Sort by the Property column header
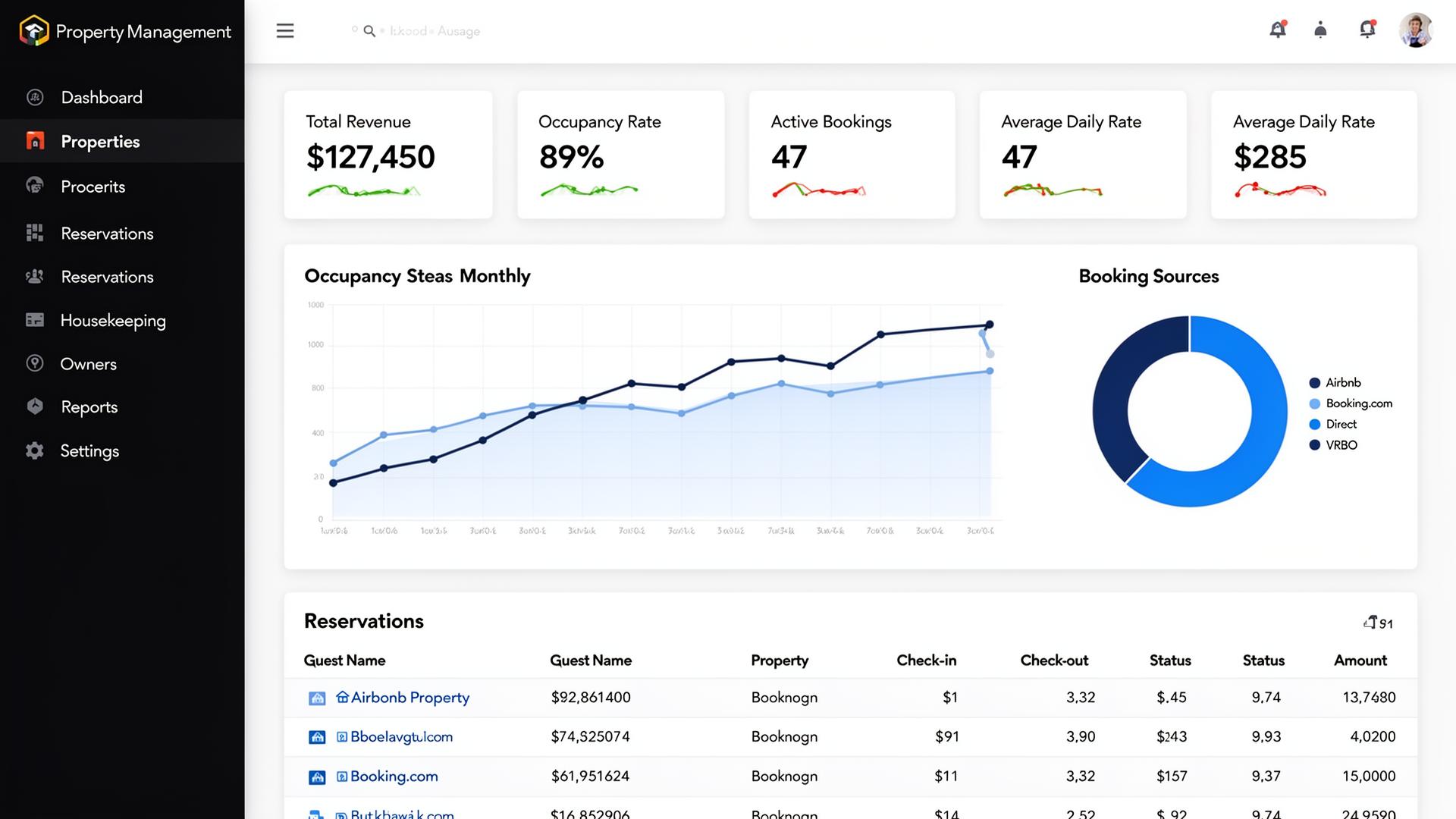This screenshot has width=1456, height=819. (780, 661)
